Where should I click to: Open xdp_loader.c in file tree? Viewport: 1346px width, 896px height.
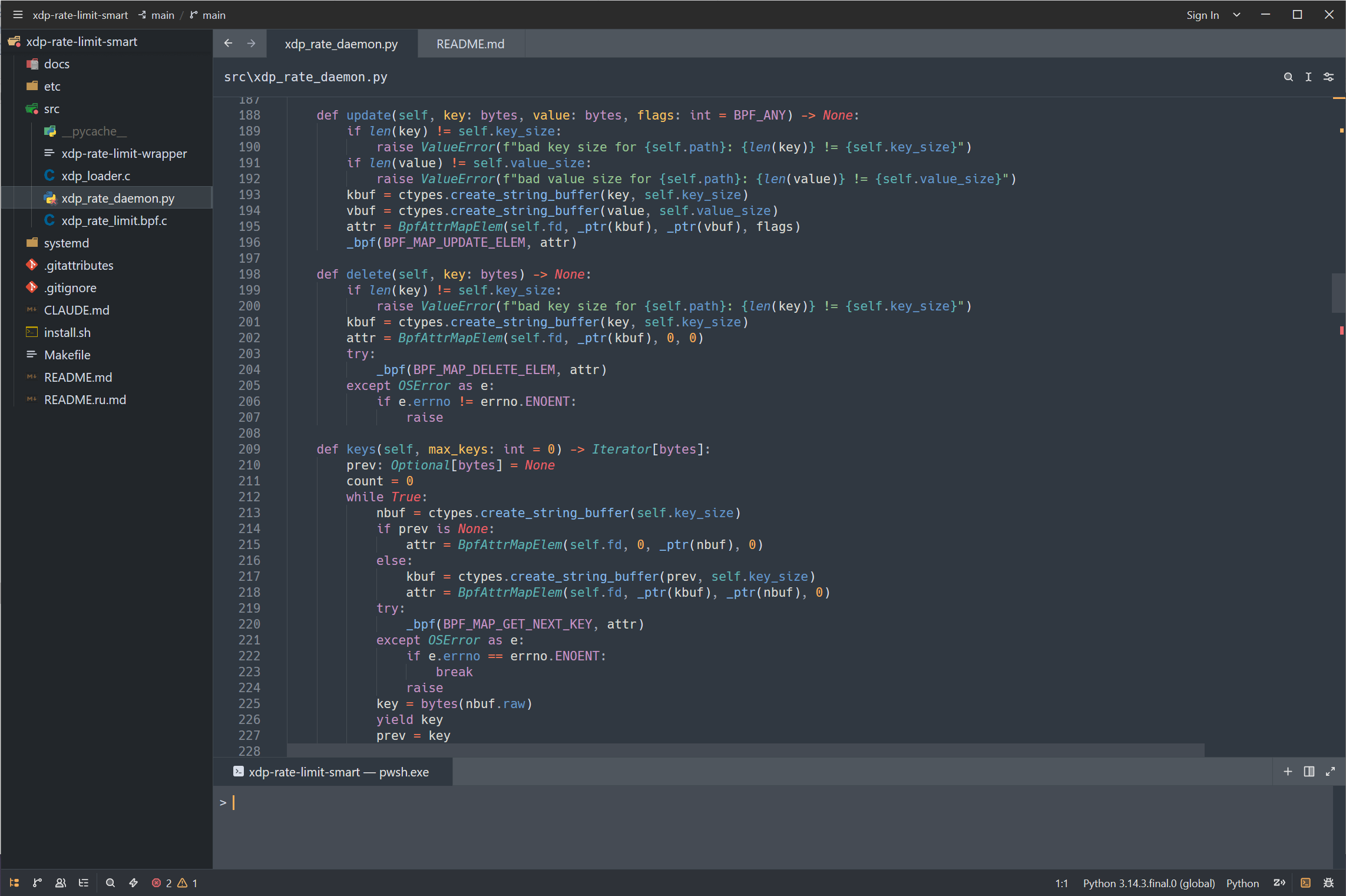coord(106,176)
